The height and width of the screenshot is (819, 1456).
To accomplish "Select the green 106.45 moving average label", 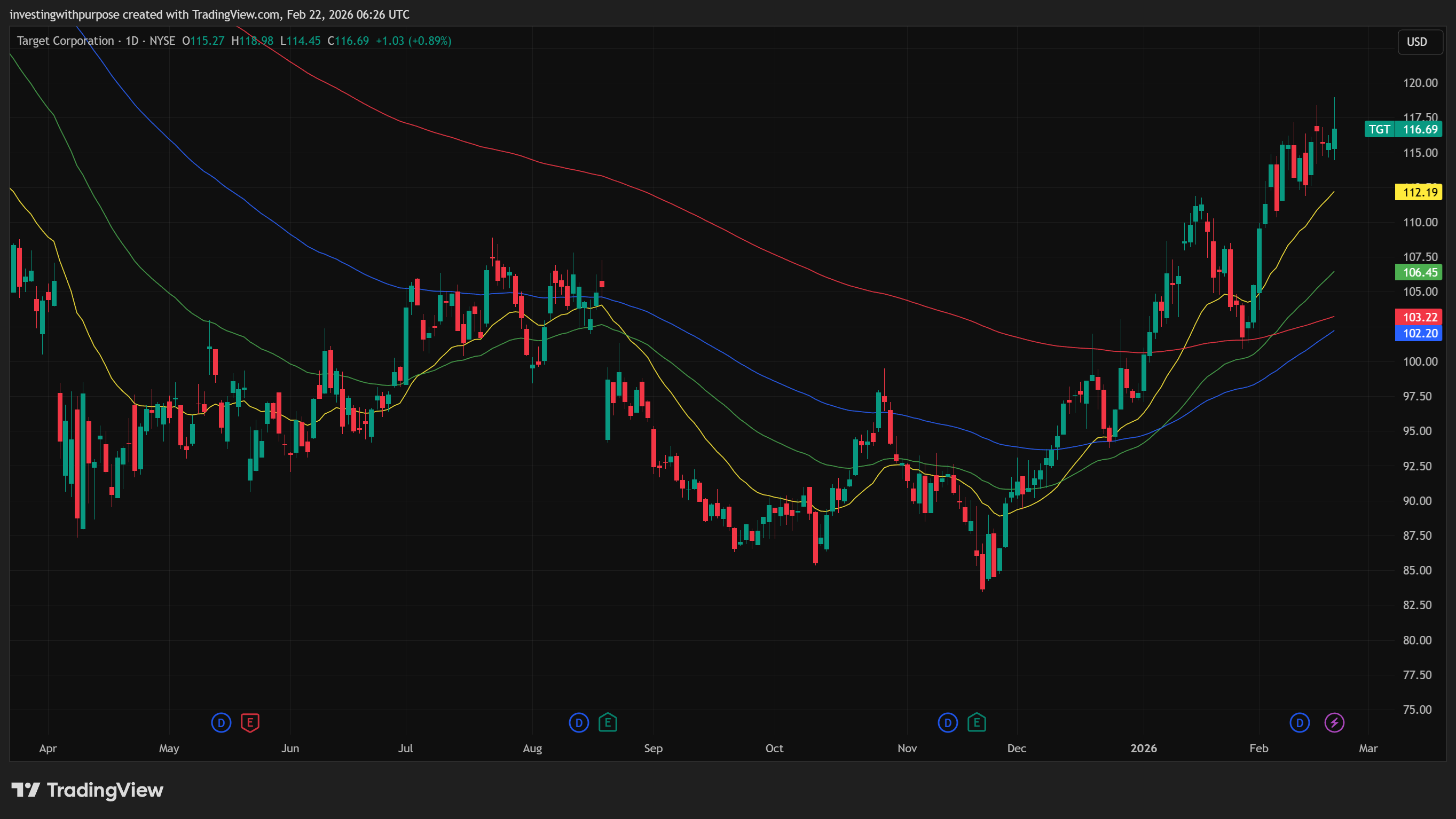I will click(1419, 272).
